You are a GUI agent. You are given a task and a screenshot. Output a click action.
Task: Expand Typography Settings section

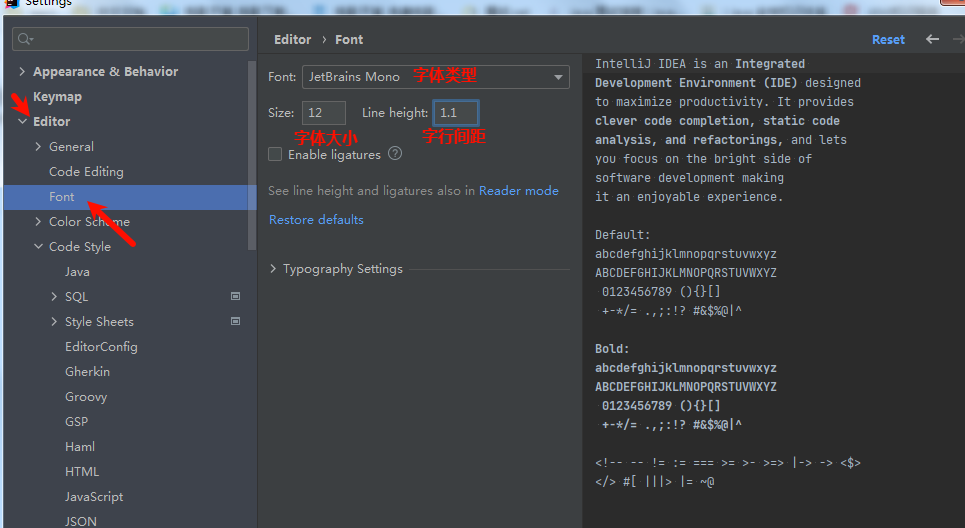273,269
